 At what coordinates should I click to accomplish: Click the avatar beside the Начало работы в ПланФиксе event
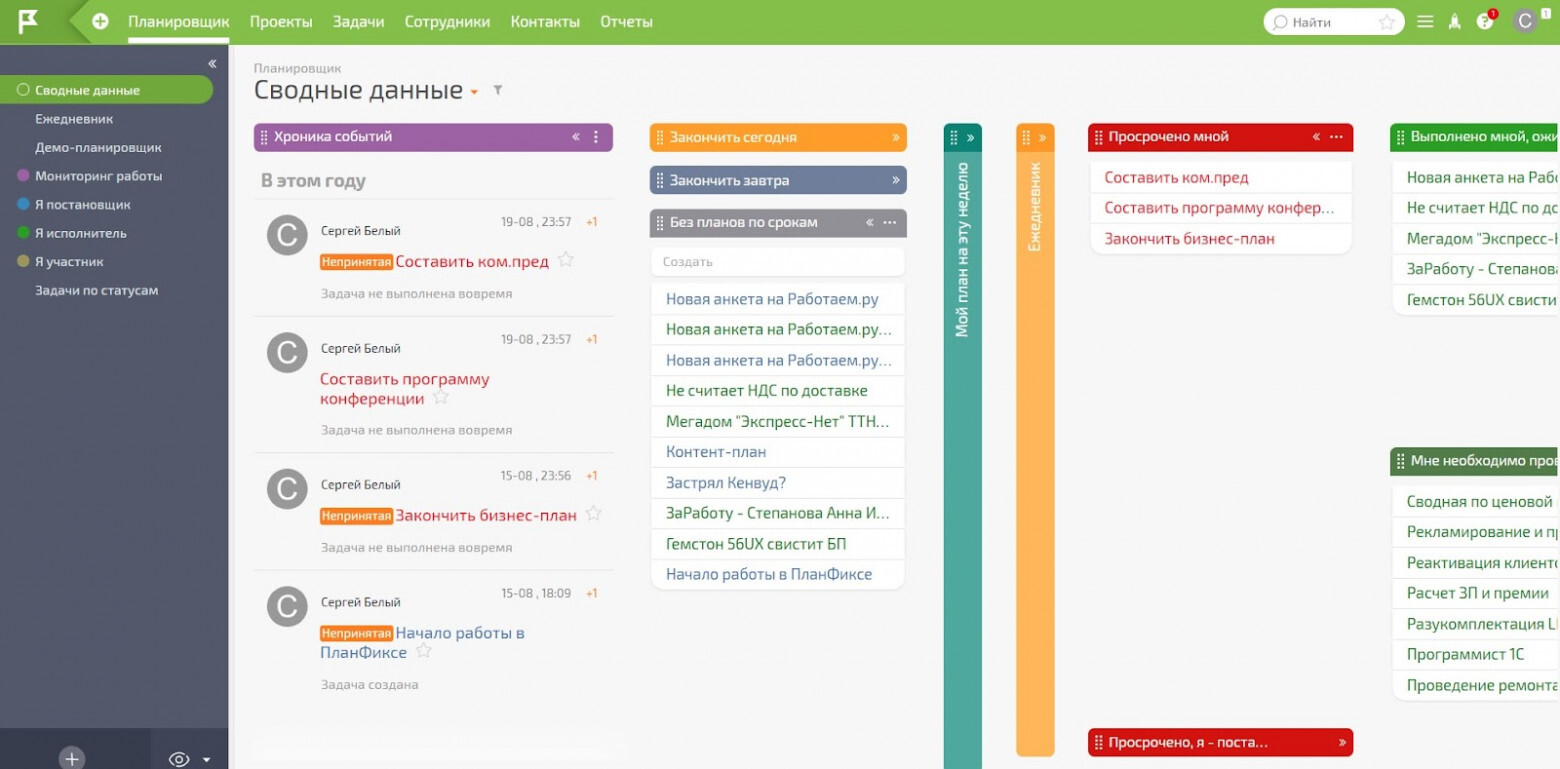pyautogui.click(x=287, y=606)
